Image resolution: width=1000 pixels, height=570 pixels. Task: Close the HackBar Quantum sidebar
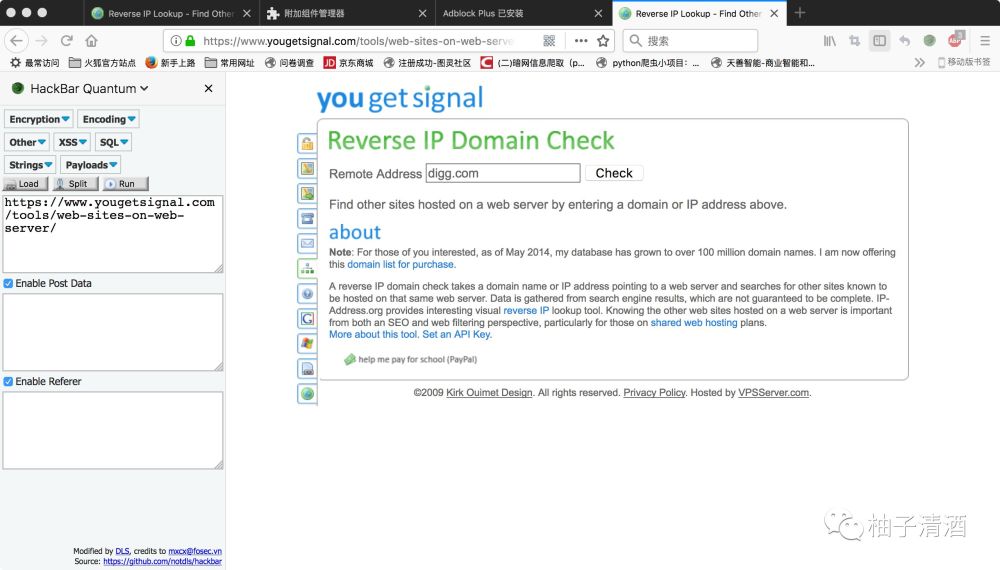[209, 89]
